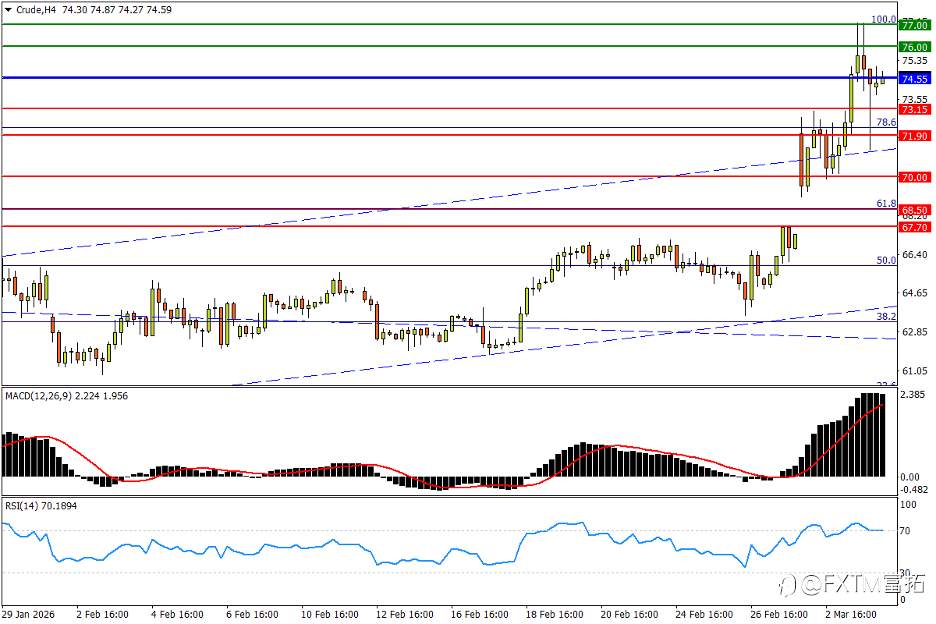Click the RSI 70 scale level

coord(905,530)
